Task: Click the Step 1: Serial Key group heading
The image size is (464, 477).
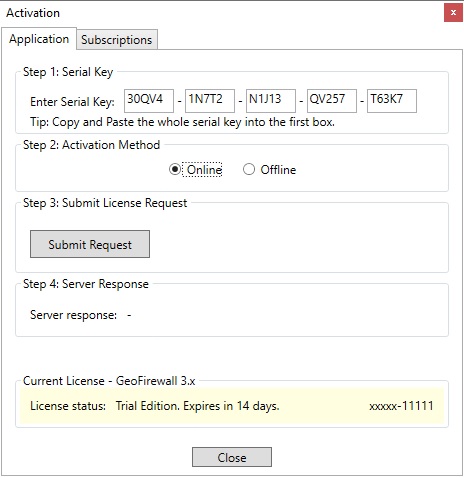Action: tap(68, 72)
